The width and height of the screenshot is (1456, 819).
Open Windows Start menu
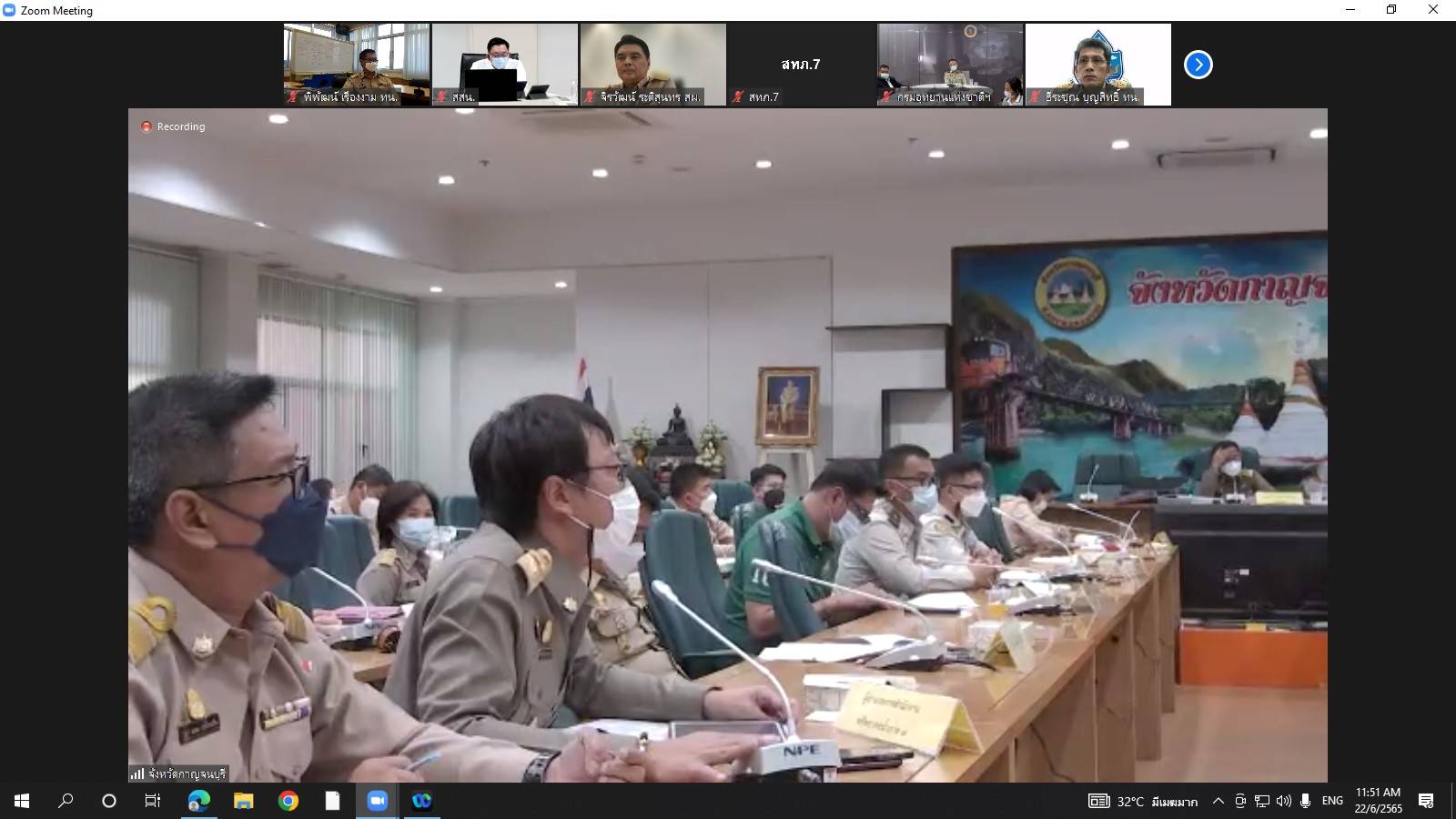(22, 801)
